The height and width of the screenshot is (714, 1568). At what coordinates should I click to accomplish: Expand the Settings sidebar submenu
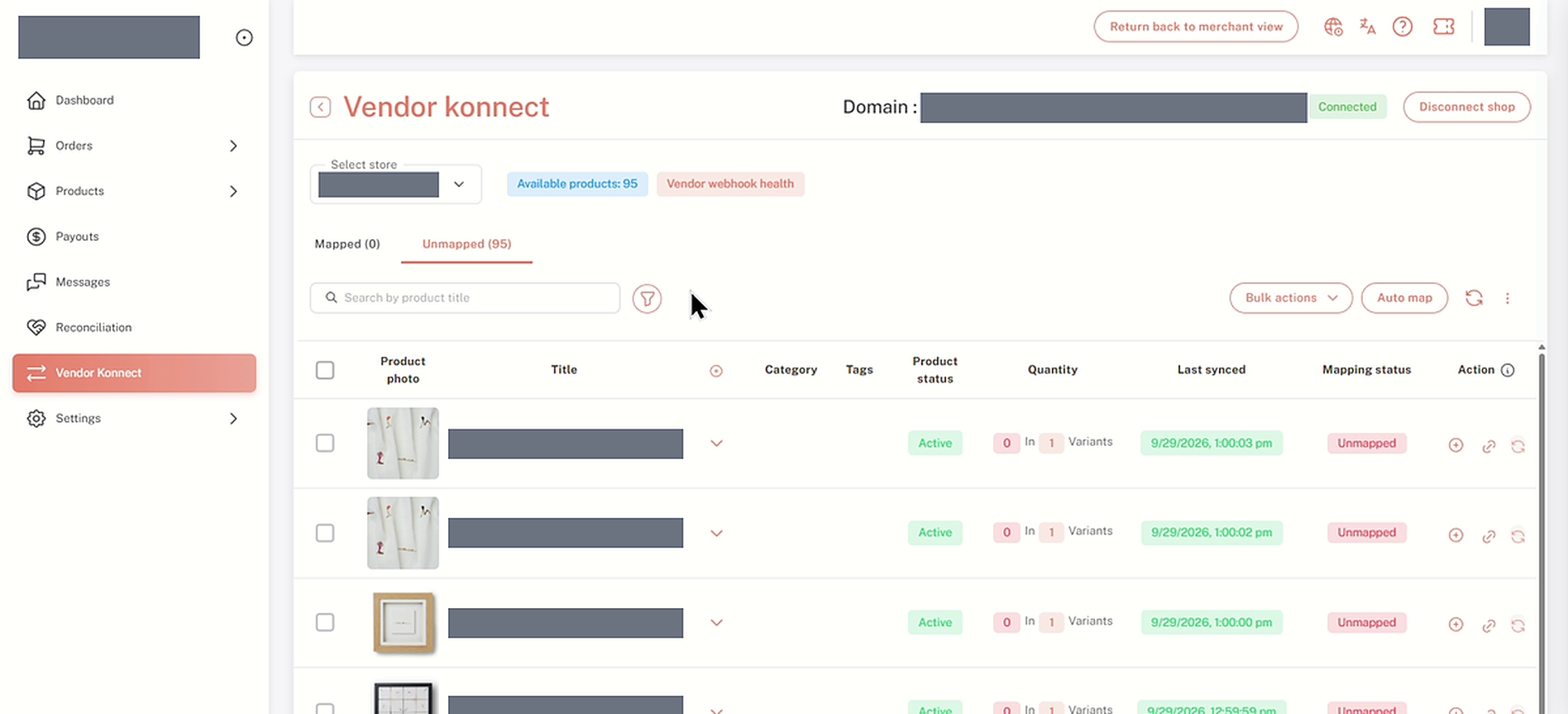[233, 419]
